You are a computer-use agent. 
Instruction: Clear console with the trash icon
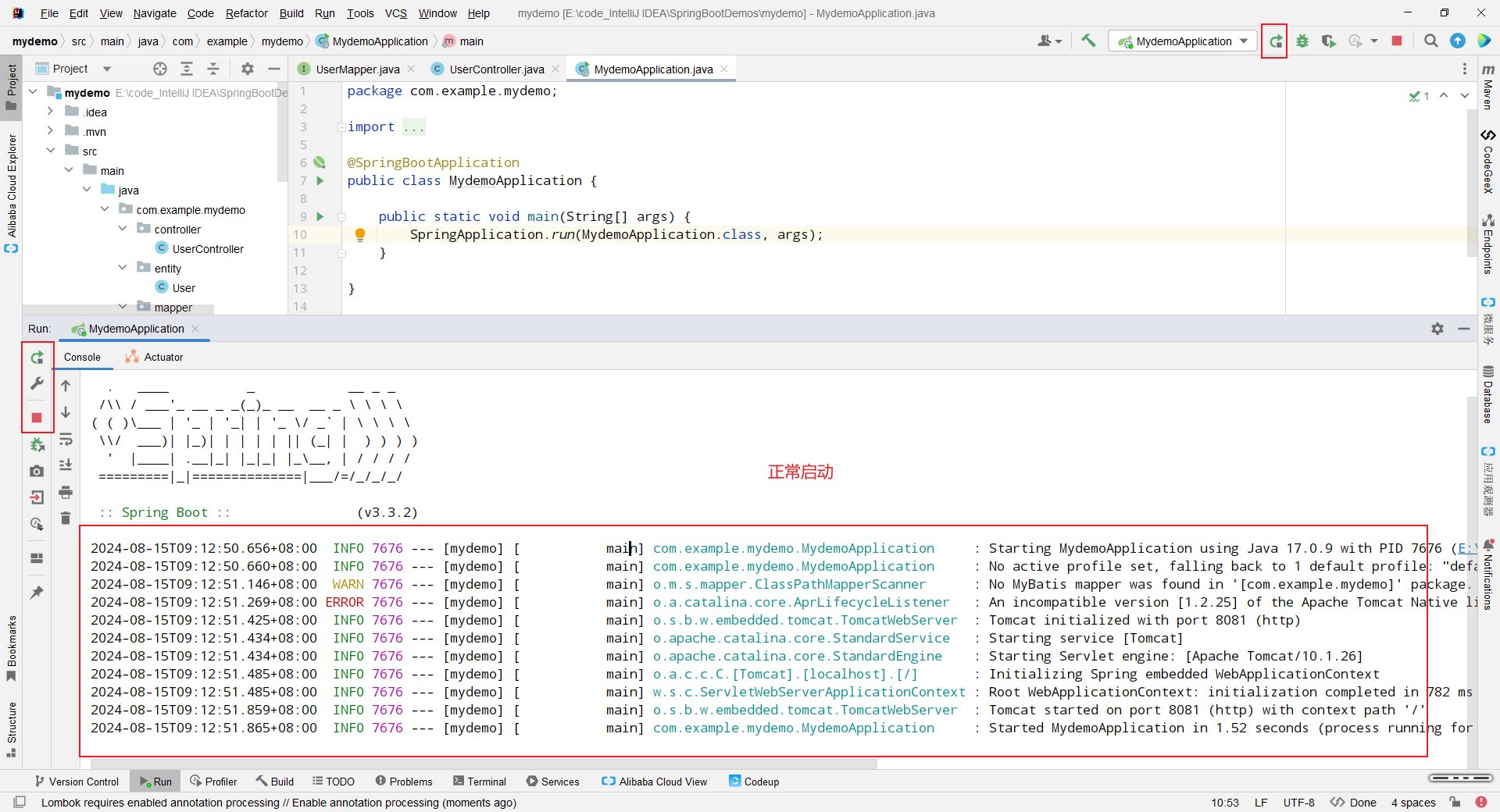(66, 518)
